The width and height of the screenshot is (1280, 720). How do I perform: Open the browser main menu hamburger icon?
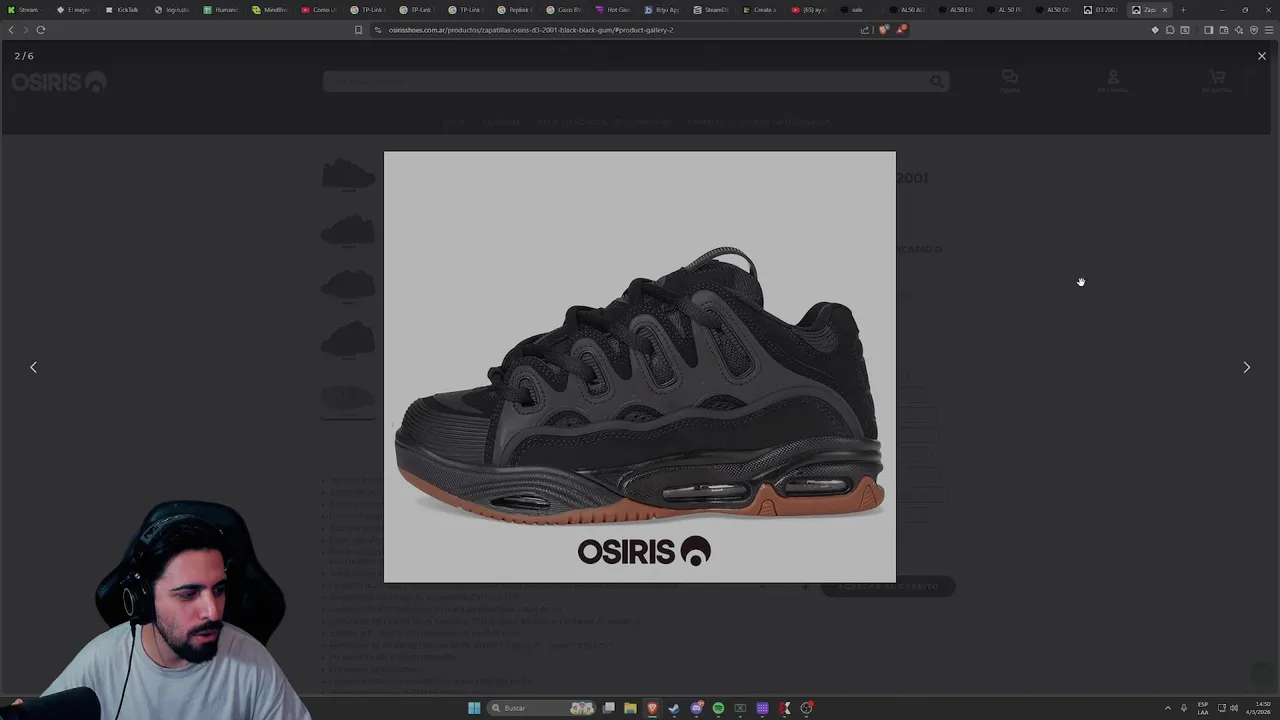coord(1269,30)
